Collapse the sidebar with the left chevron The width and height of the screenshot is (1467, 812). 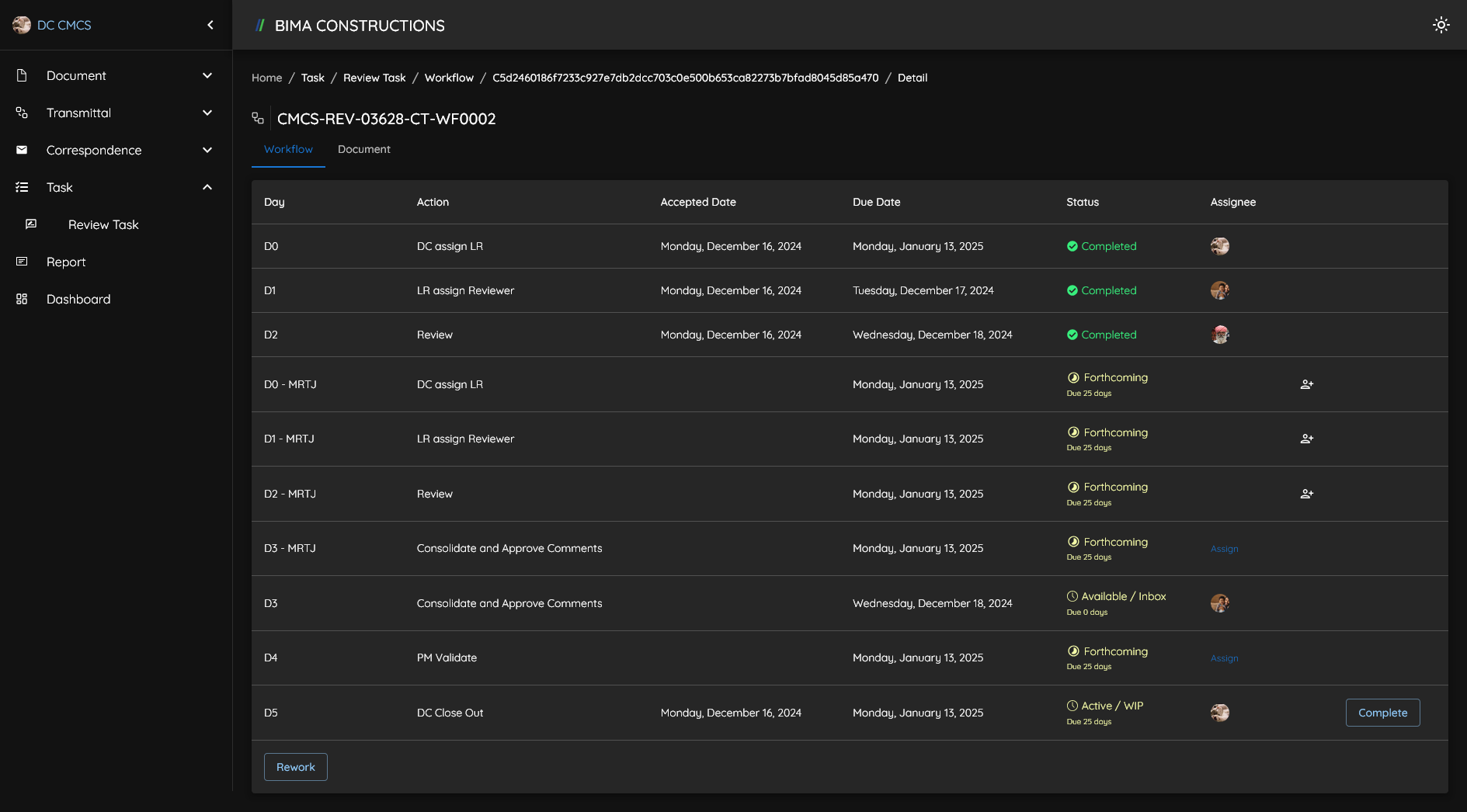pos(210,25)
